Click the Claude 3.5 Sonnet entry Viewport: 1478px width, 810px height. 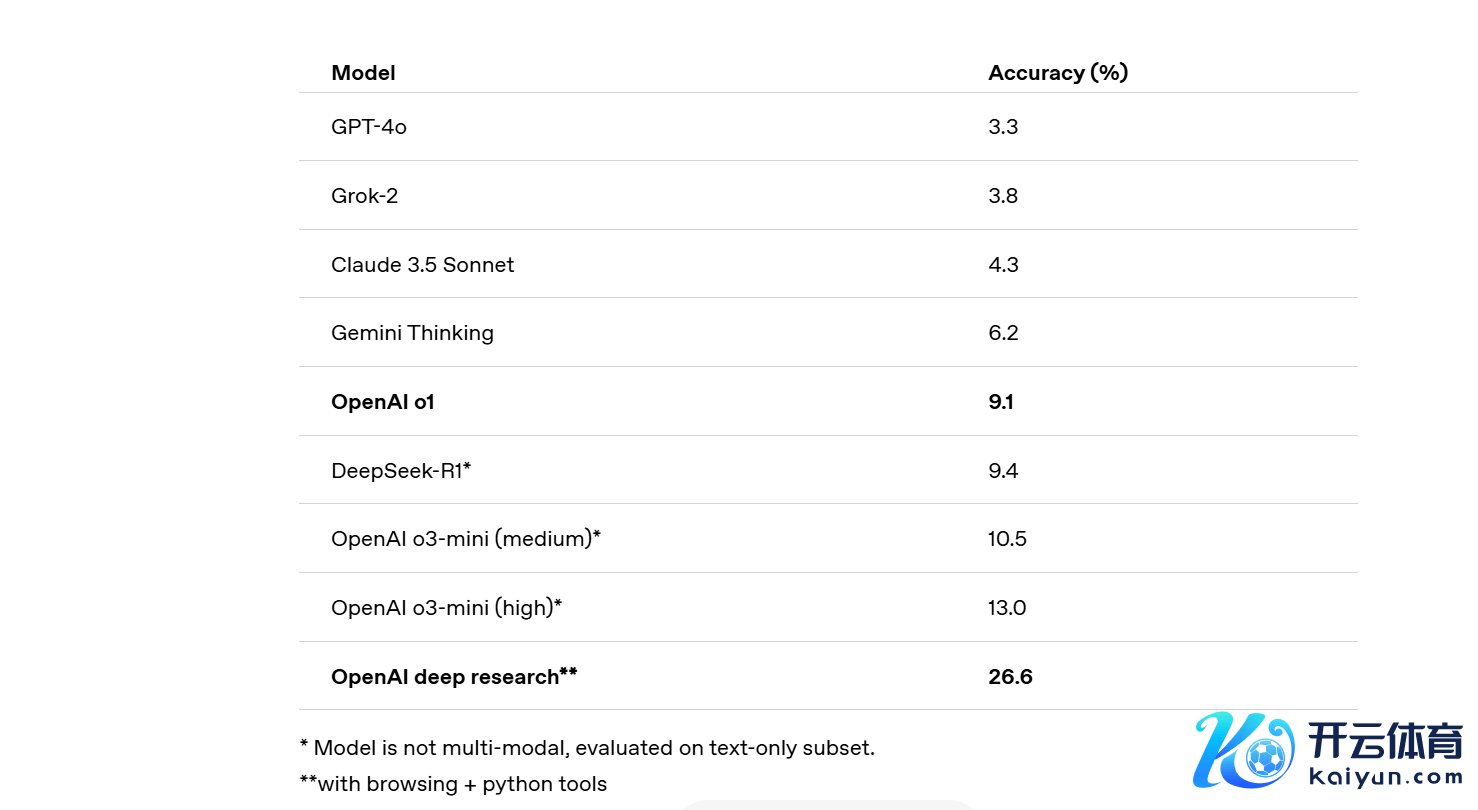click(x=422, y=265)
